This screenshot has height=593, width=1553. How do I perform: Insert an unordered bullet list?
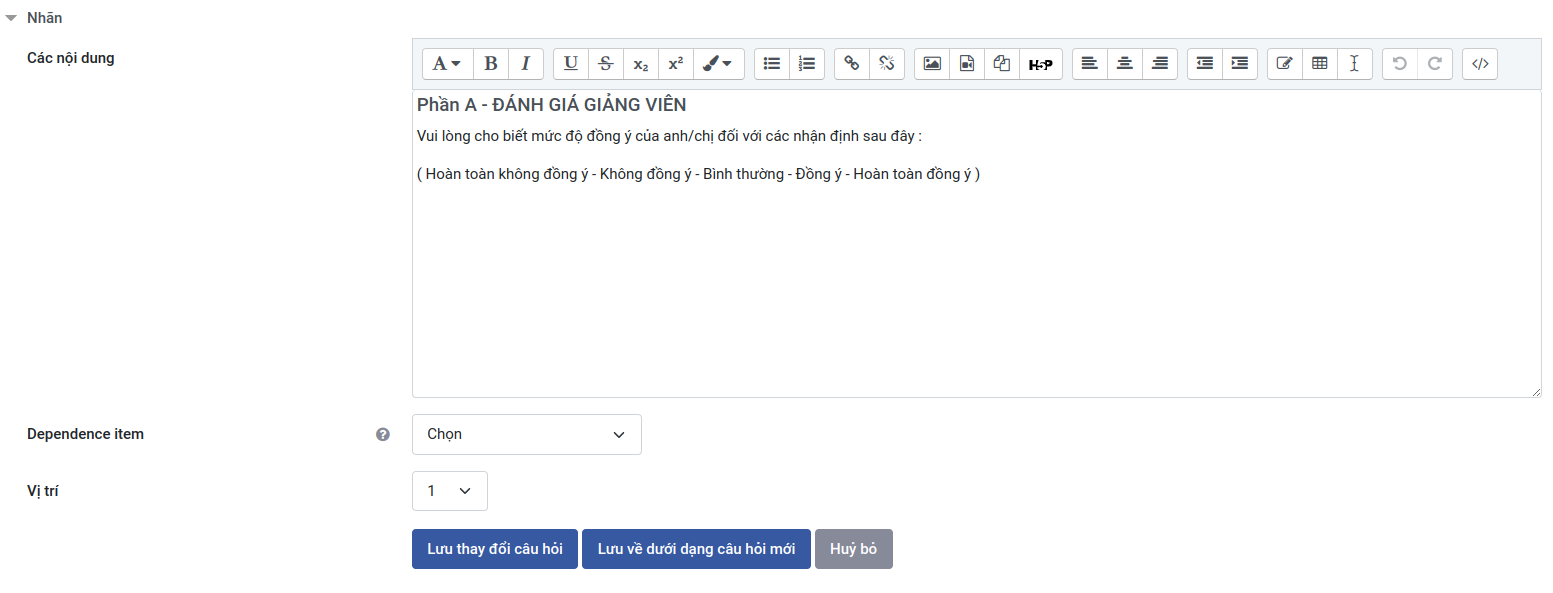coord(771,64)
